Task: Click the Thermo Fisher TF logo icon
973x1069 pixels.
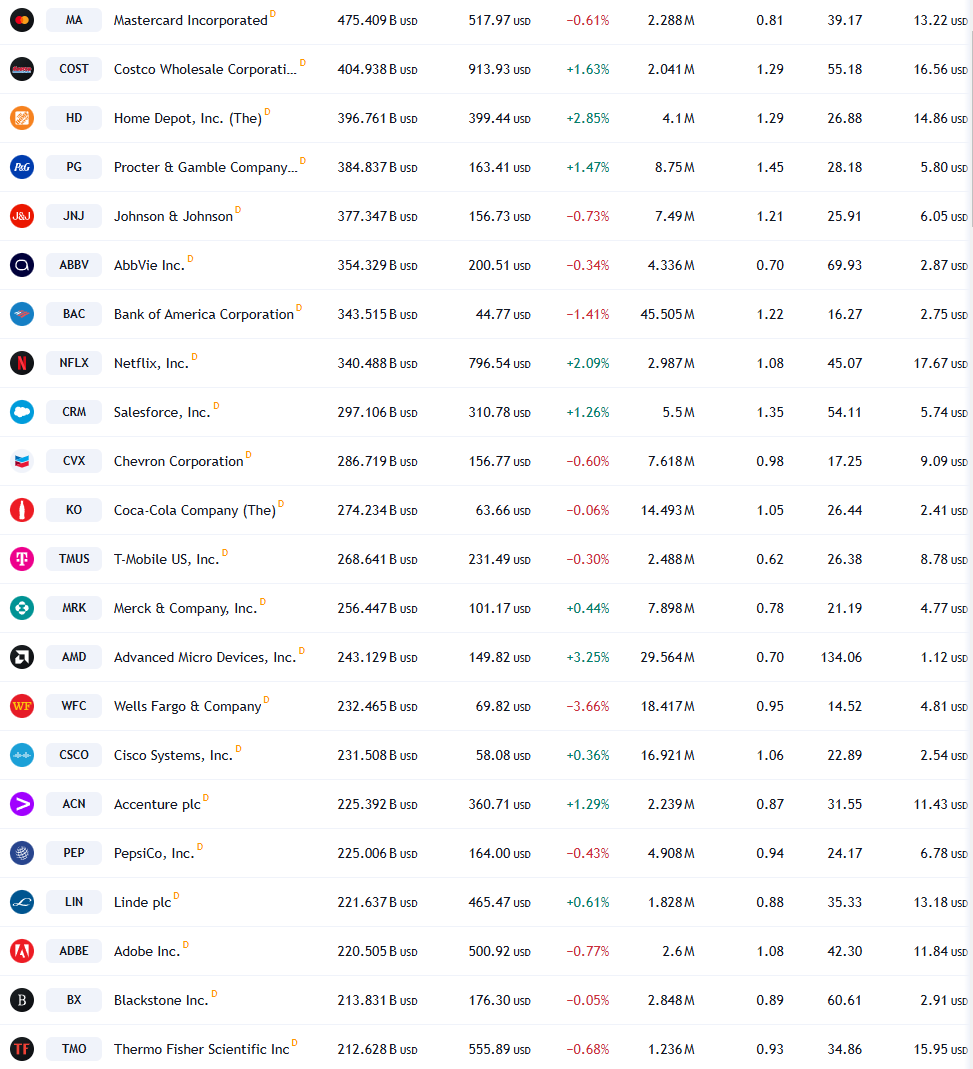Action: 22,1049
